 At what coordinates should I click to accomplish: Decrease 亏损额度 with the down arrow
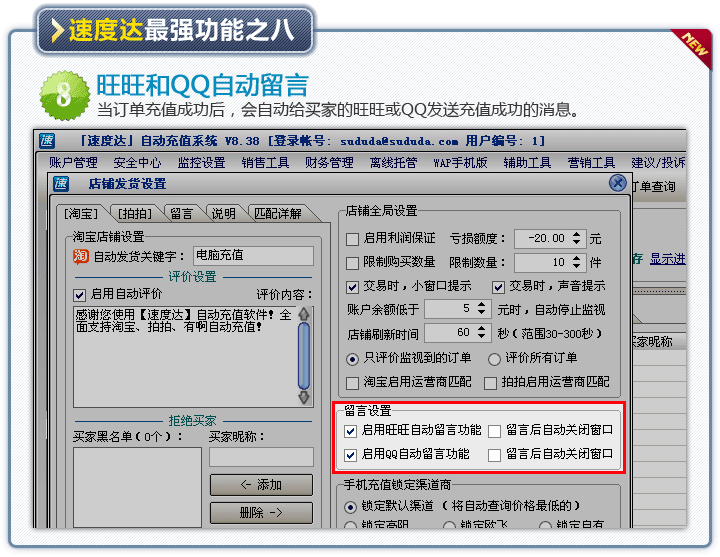point(577,242)
